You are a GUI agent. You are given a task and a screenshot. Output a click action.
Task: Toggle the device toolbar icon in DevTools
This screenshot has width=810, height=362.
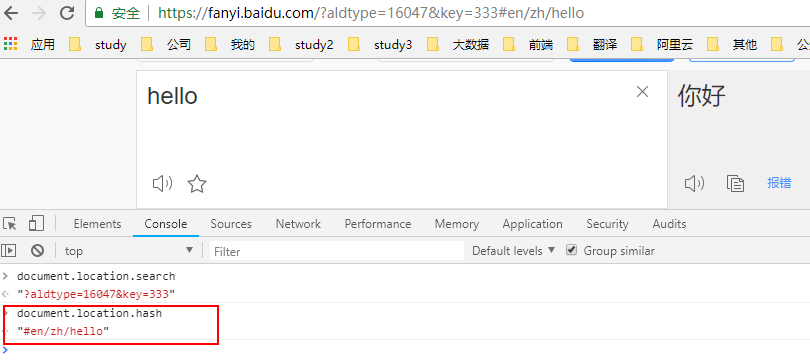point(36,223)
